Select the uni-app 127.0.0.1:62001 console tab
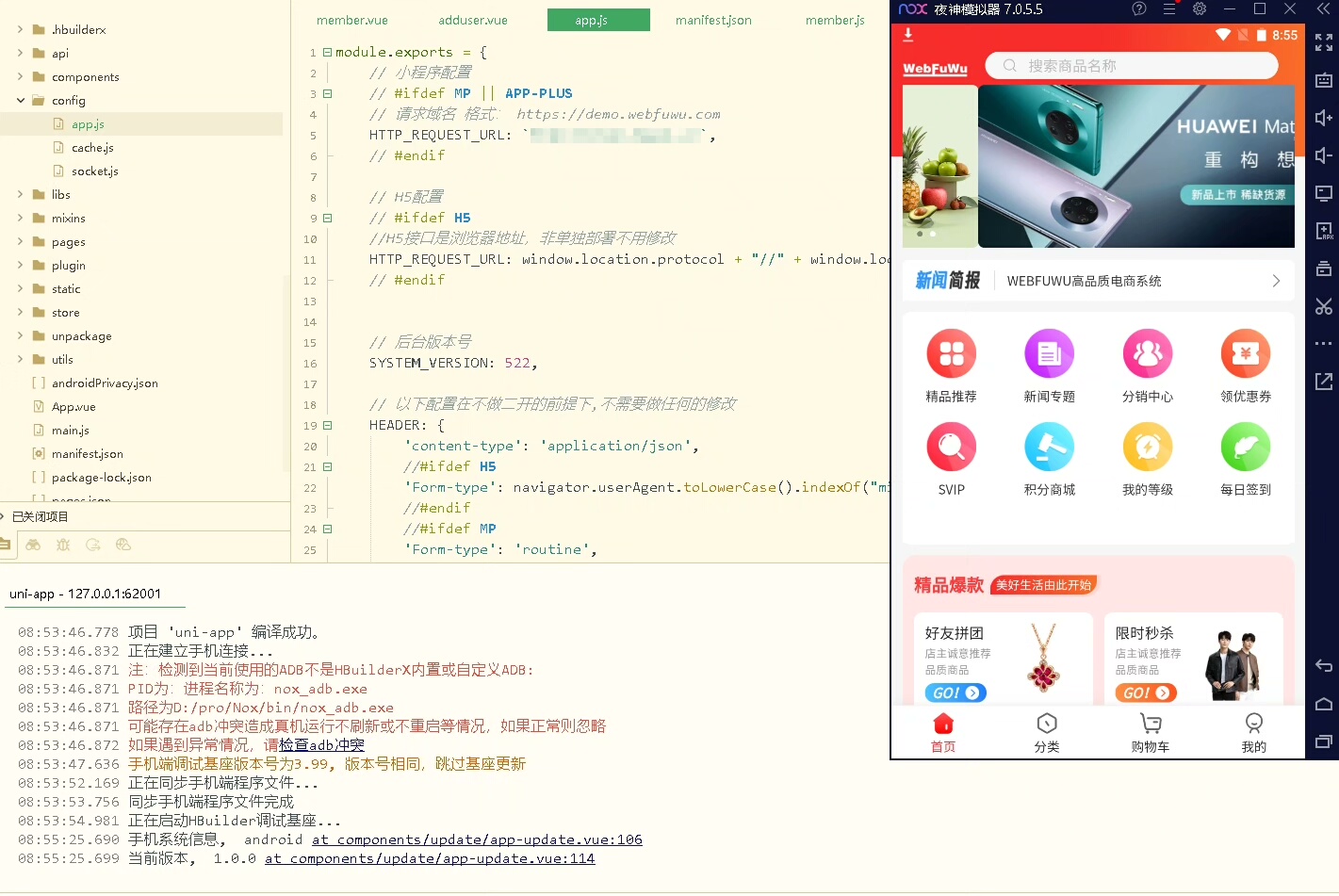Image resolution: width=1339 pixels, height=896 pixels. point(86,594)
